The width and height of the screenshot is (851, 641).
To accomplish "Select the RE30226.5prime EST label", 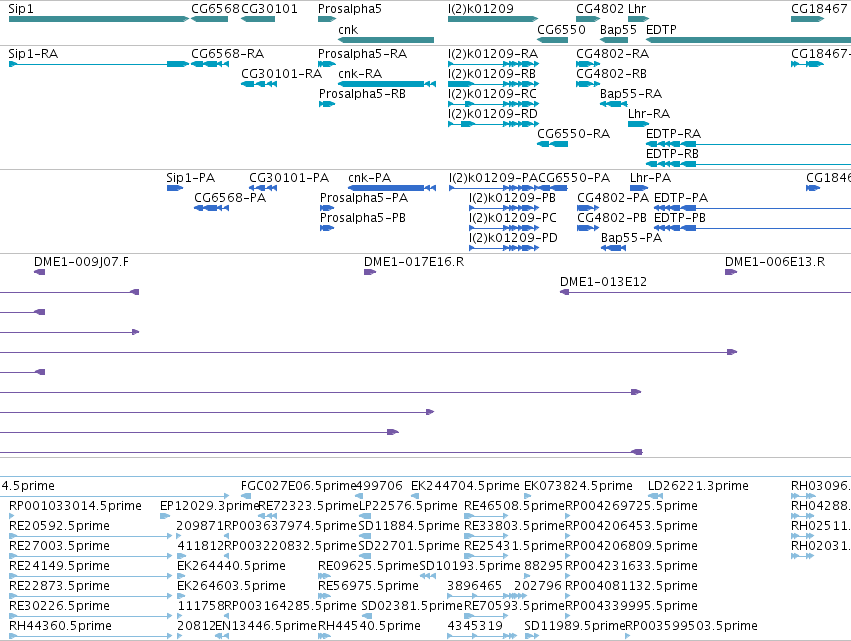I will (x=59, y=607).
